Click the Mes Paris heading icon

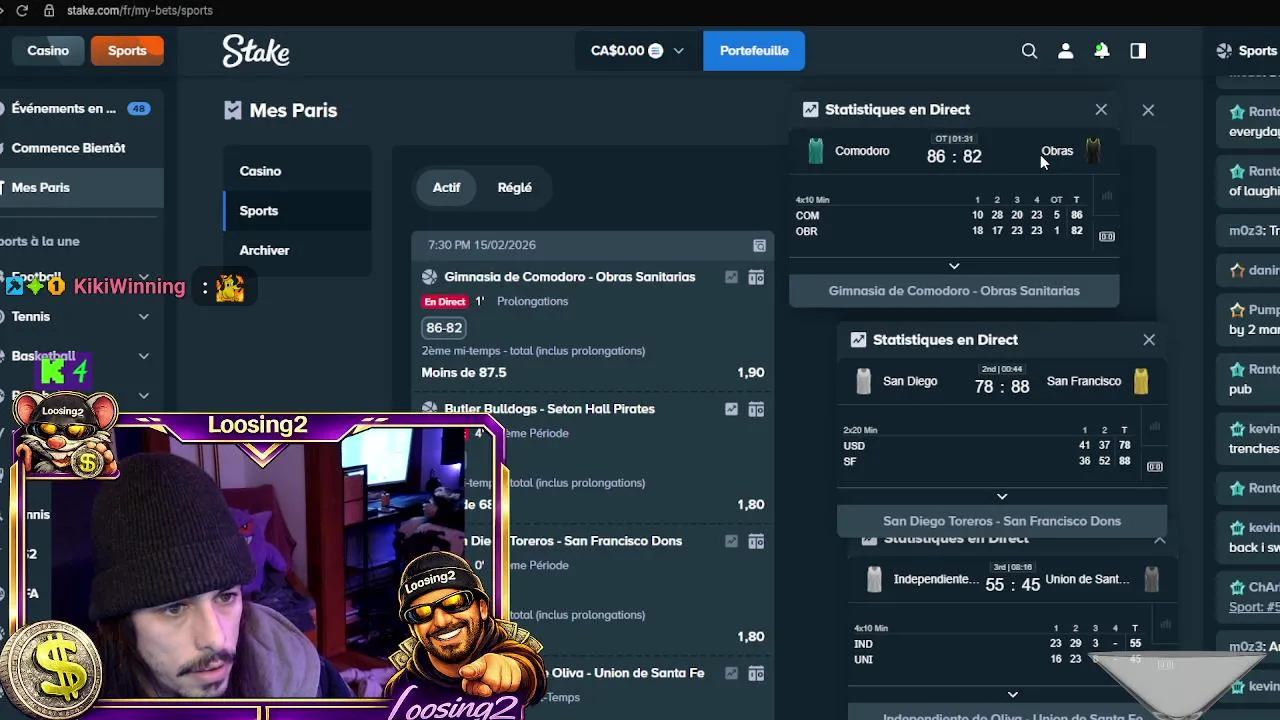(x=233, y=110)
